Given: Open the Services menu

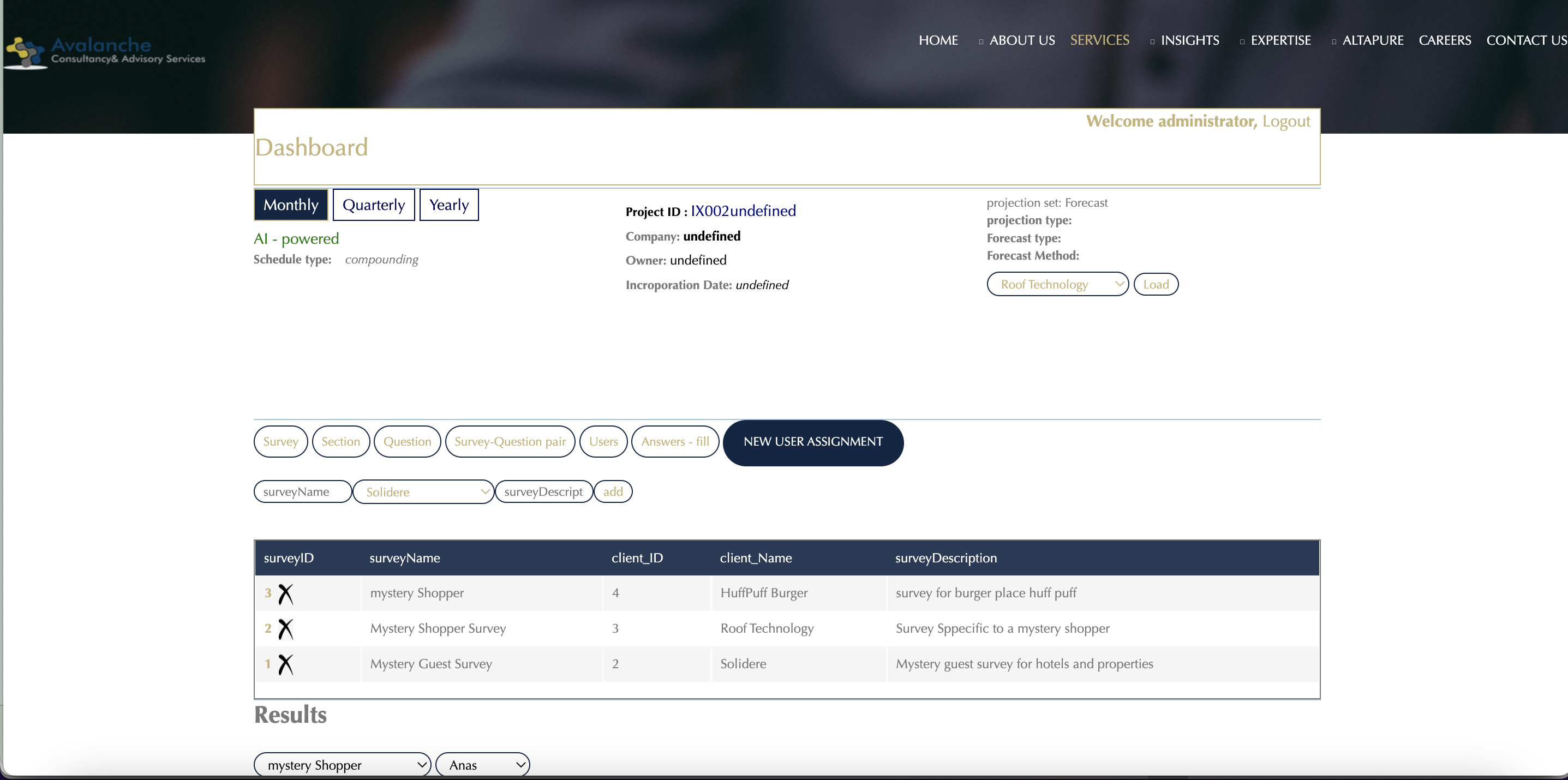Looking at the screenshot, I should (x=1099, y=40).
